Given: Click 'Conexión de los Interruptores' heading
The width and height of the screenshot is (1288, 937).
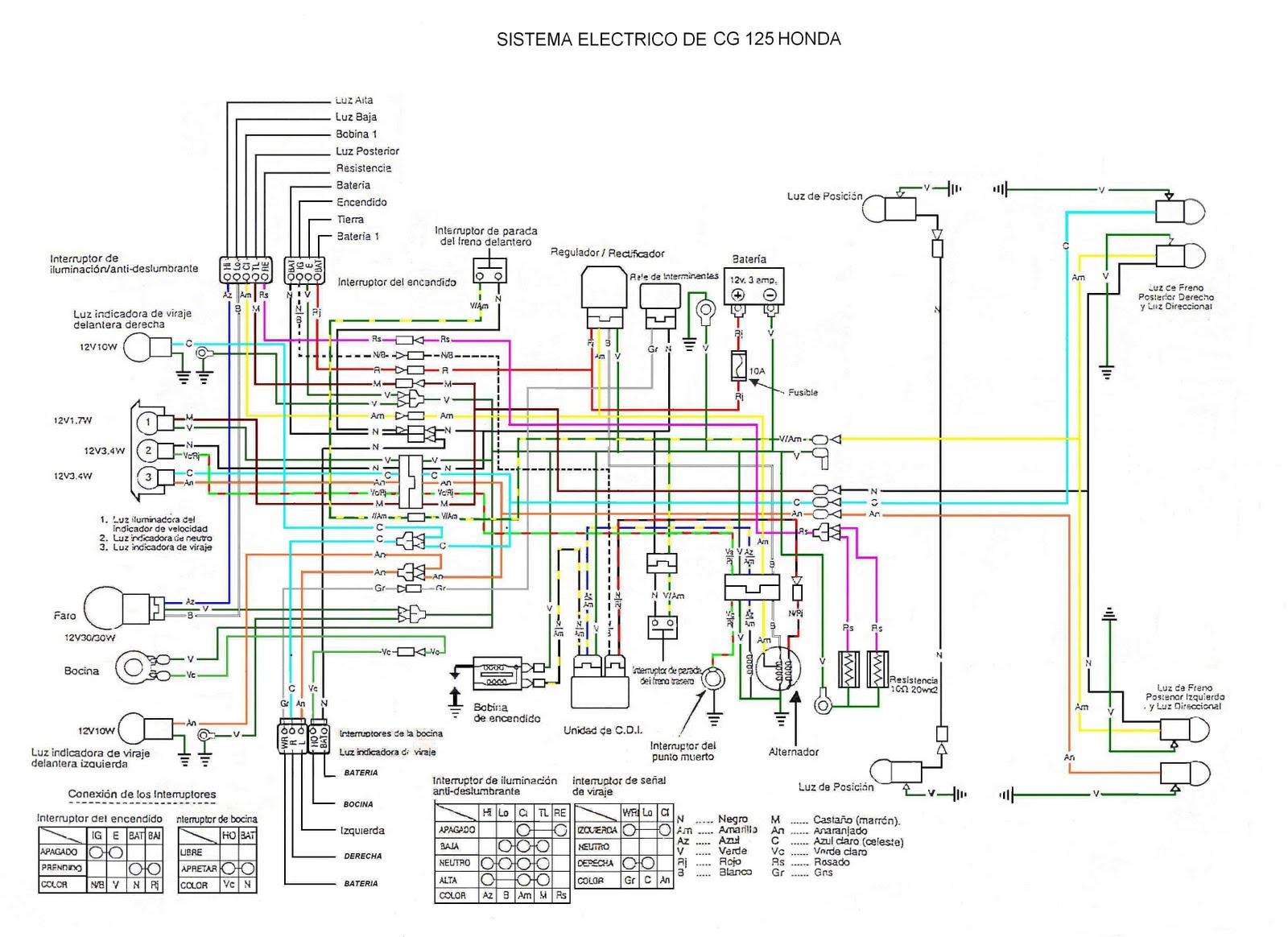Looking at the screenshot, I should tap(142, 795).
